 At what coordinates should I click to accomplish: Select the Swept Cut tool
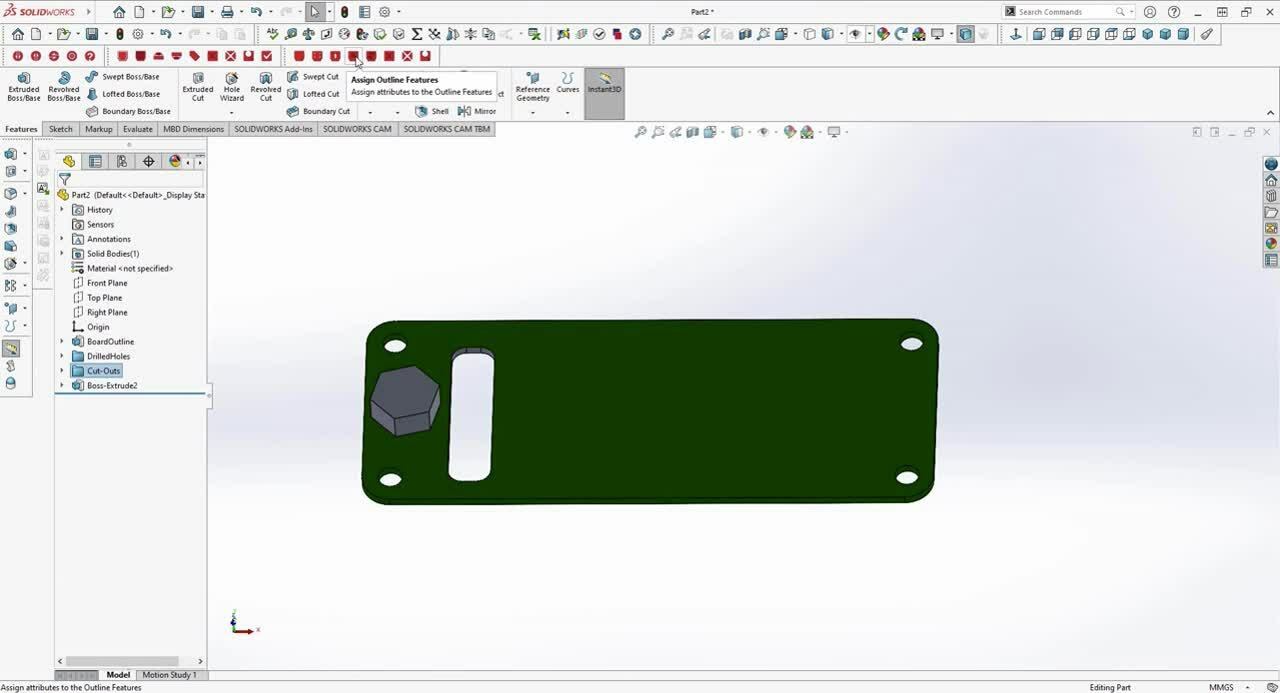318,76
